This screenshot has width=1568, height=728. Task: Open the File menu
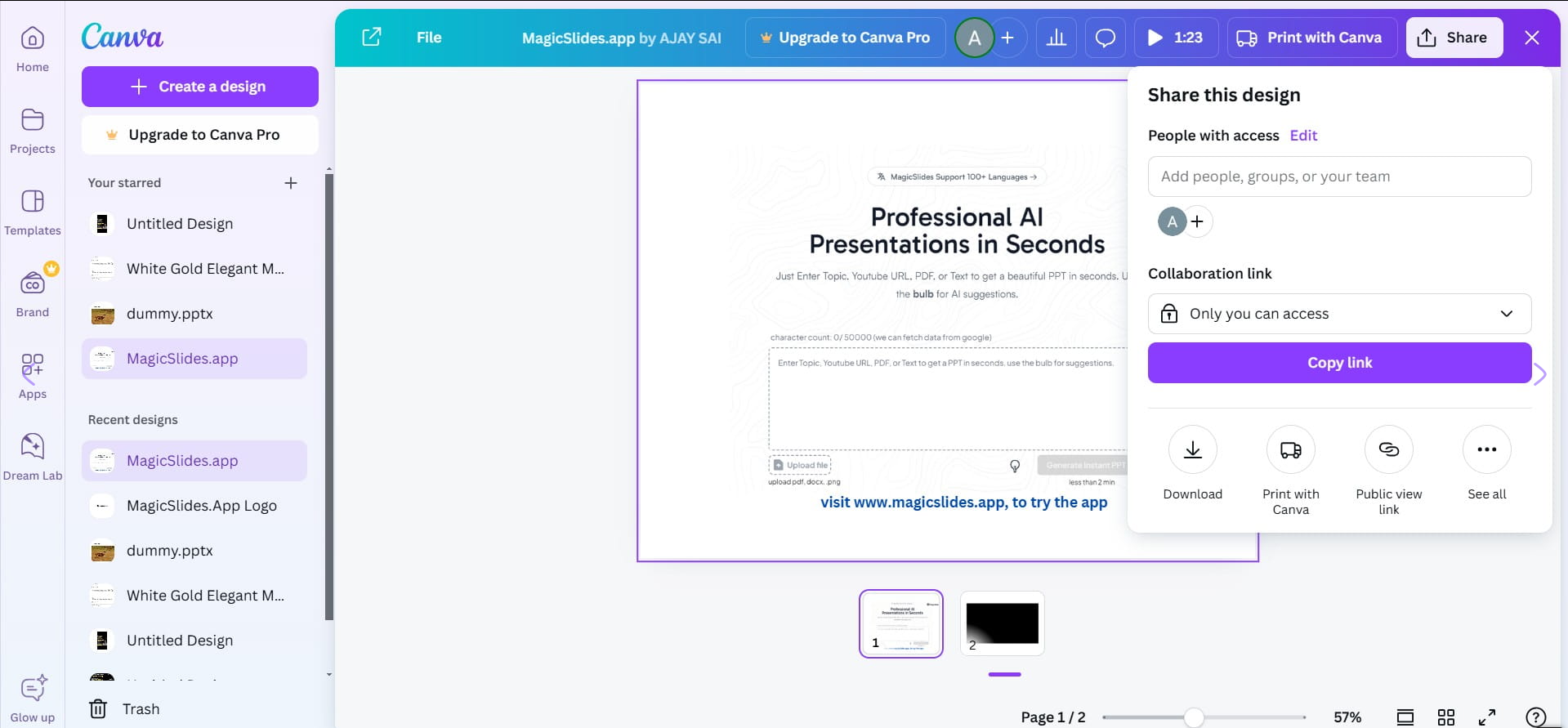pos(429,38)
